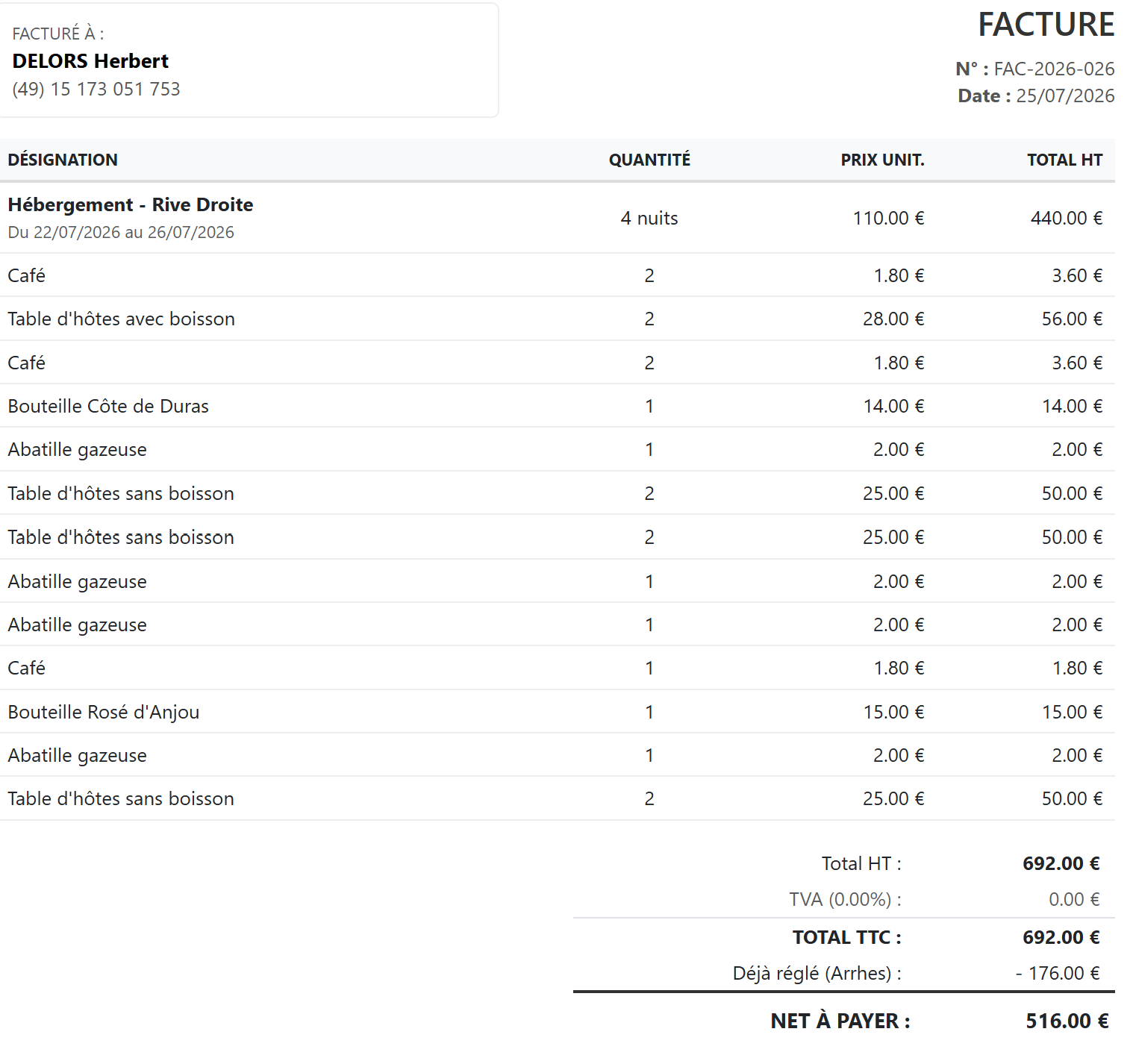Image resolution: width=1130 pixels, height=1064 pixels.
Task: Click the invoice date 25/07/2026
Action: [x=1065, y=96]
